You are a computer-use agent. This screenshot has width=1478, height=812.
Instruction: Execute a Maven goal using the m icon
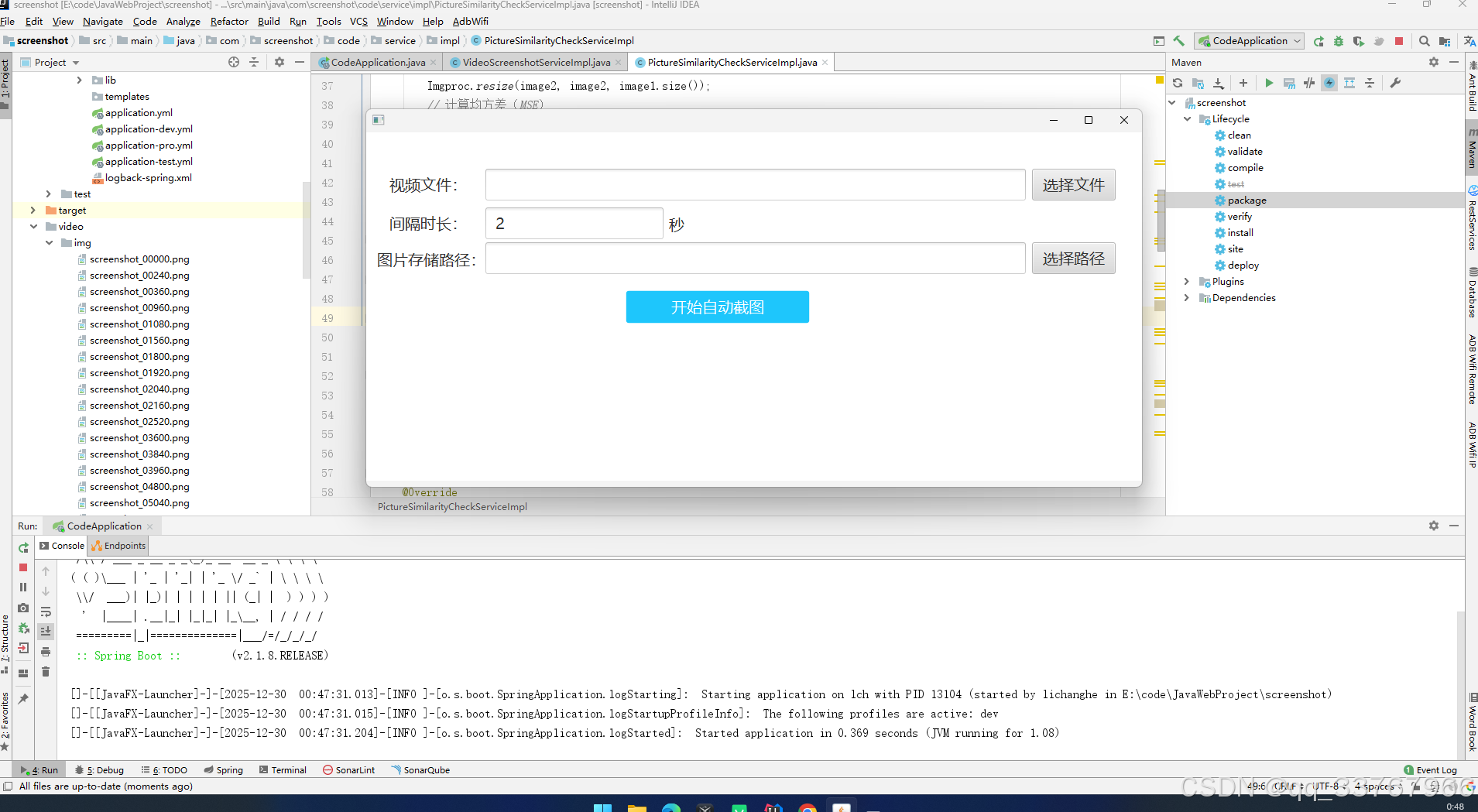click(x=1289, y=83)
